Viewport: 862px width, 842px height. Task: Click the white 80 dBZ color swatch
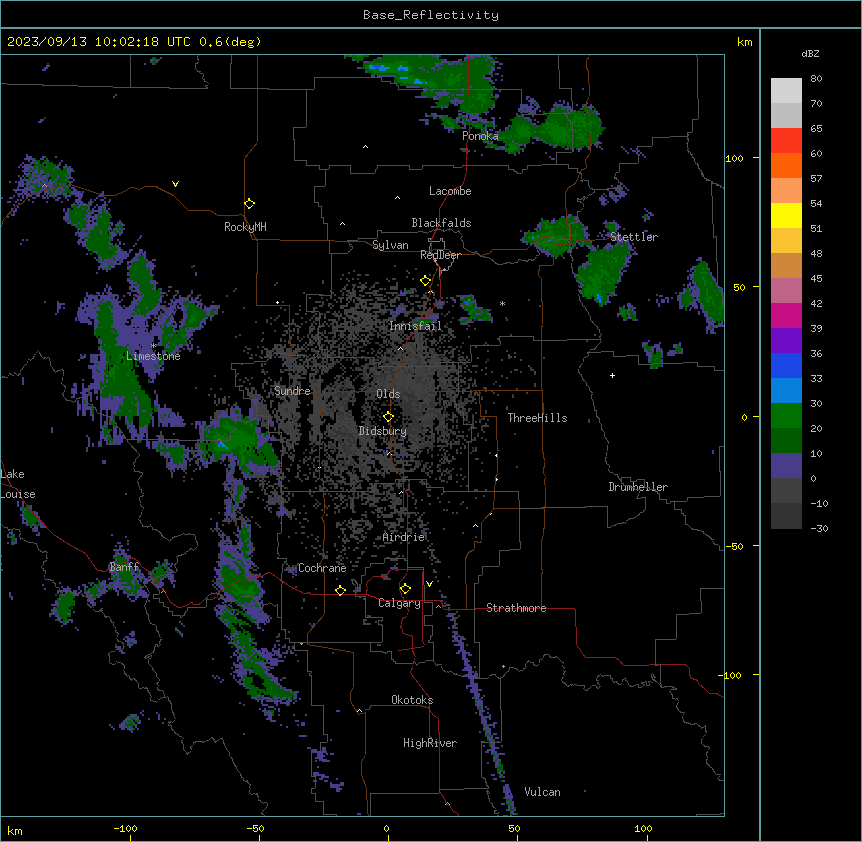pyautogui.click(x=786, y=90)
